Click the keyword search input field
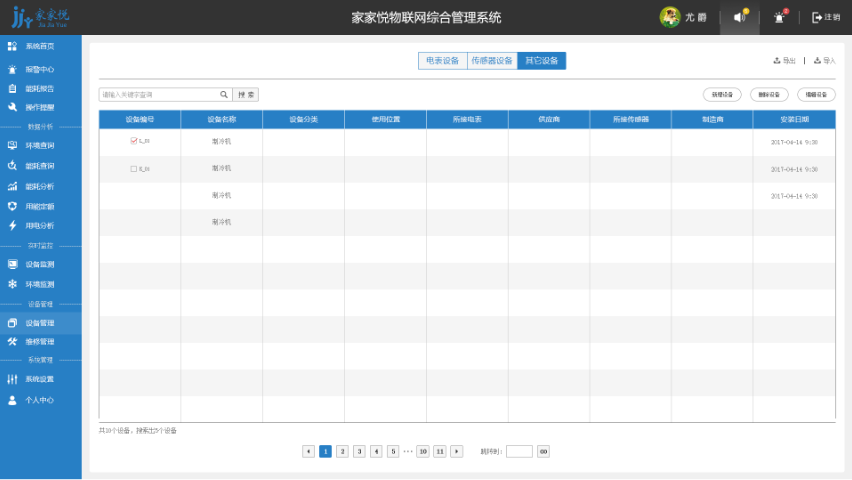Image resolution: width=852 pixels, height=480 pixels. coord(158,95)
